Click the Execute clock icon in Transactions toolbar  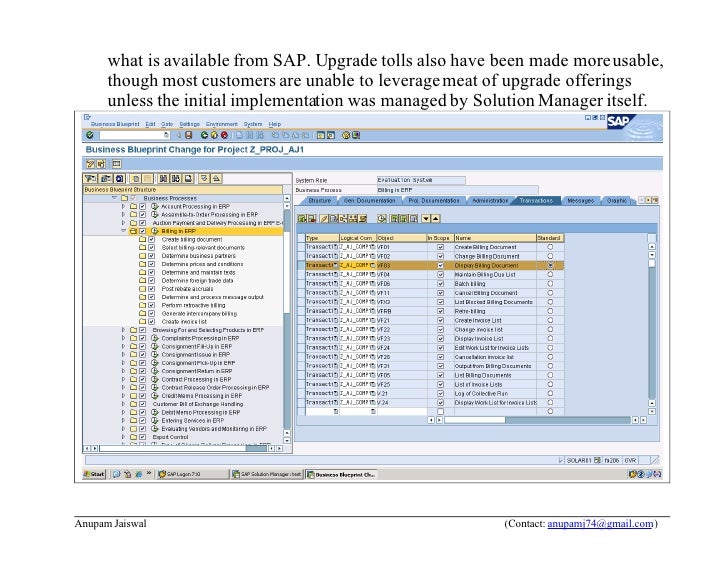tap(382, 219)
